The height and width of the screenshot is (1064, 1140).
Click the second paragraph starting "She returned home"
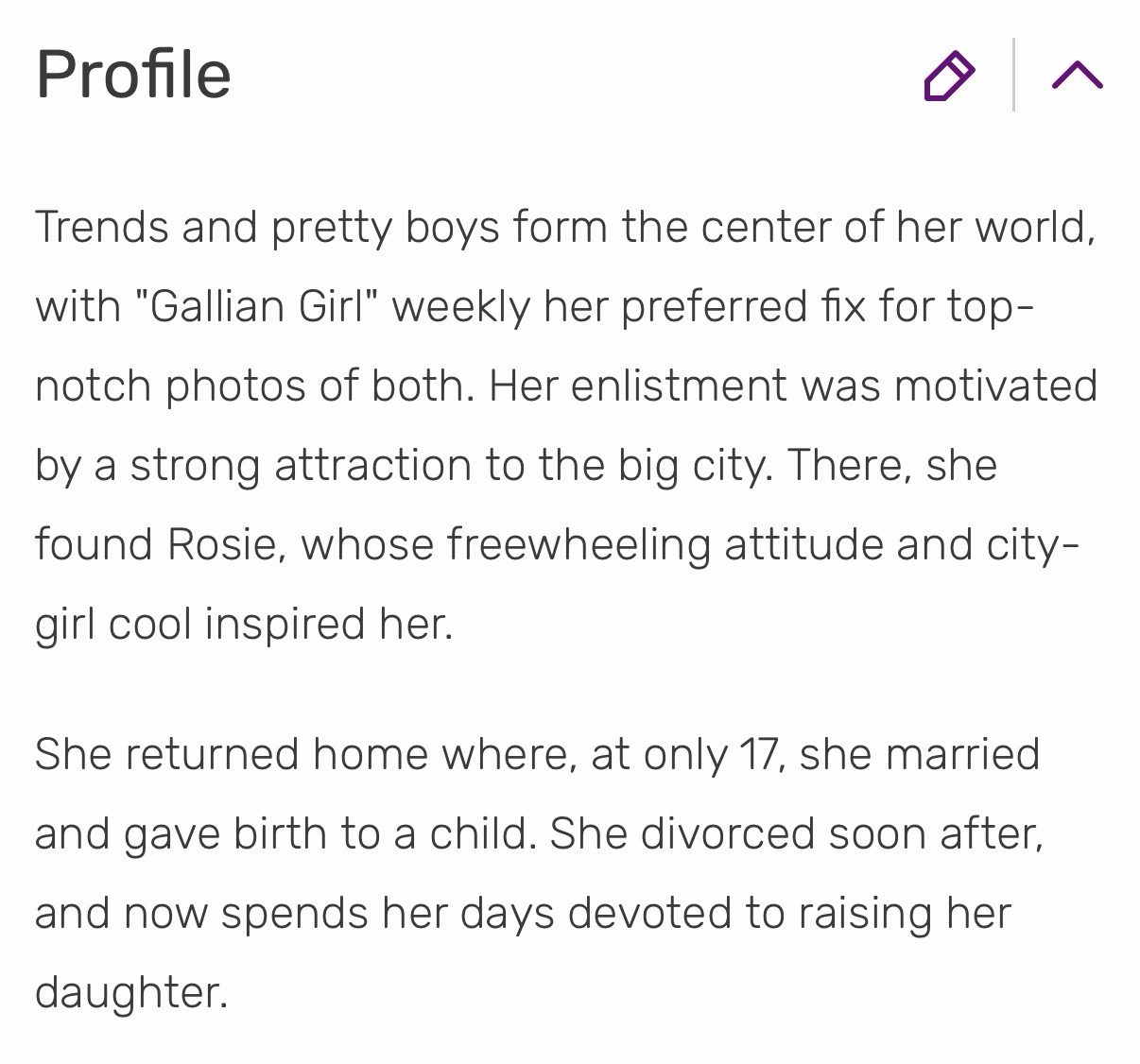[539, 873]
